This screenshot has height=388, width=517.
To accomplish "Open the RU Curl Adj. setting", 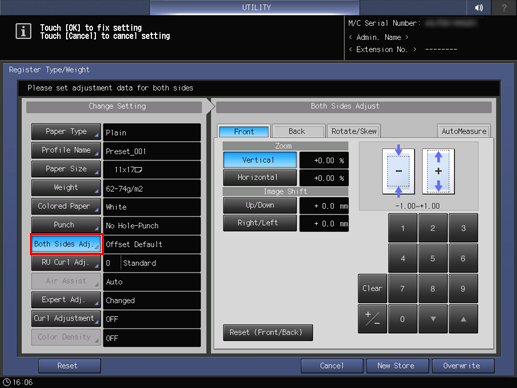I will tap(66, 262).
